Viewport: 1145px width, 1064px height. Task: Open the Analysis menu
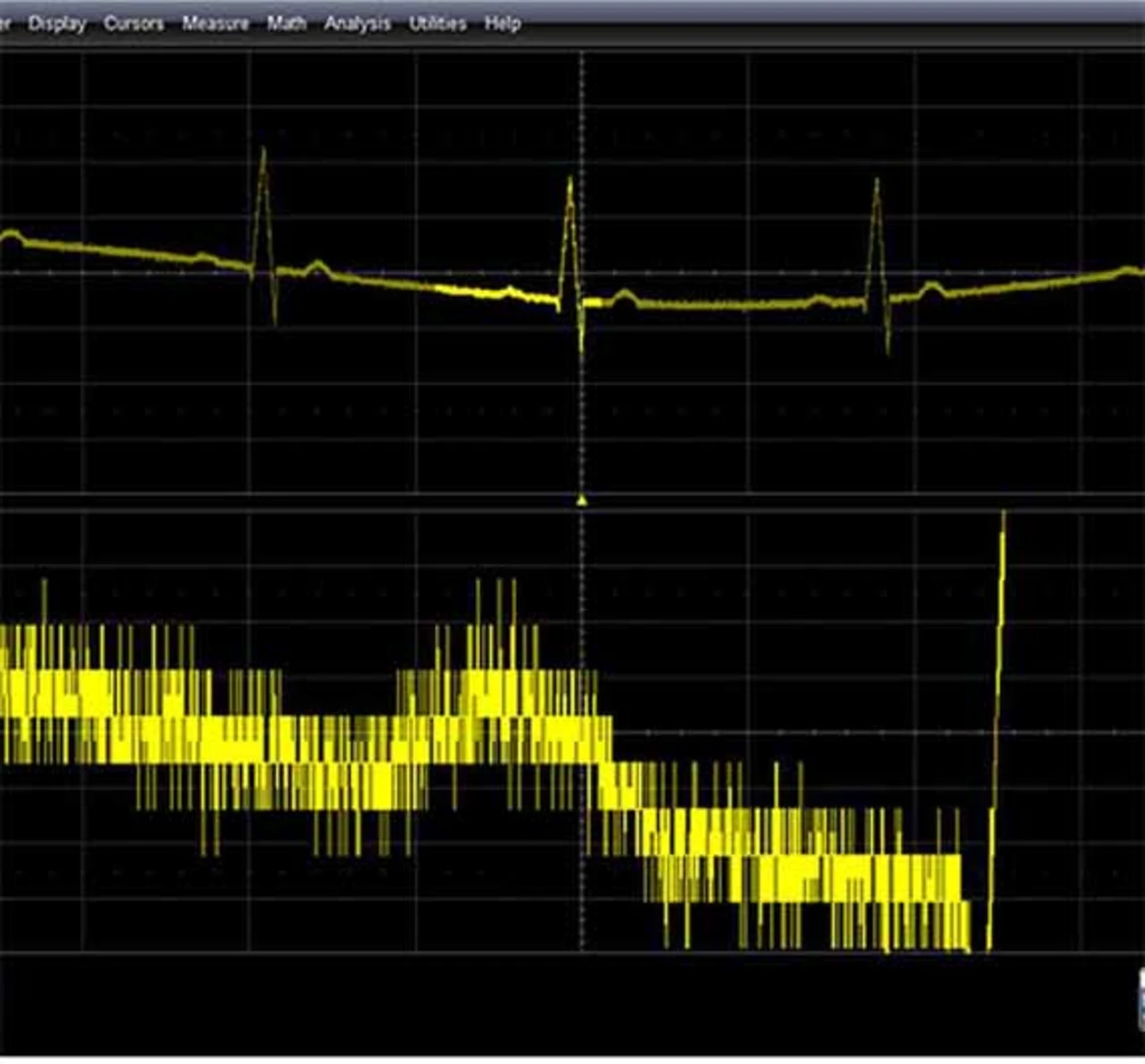[357, 24]
